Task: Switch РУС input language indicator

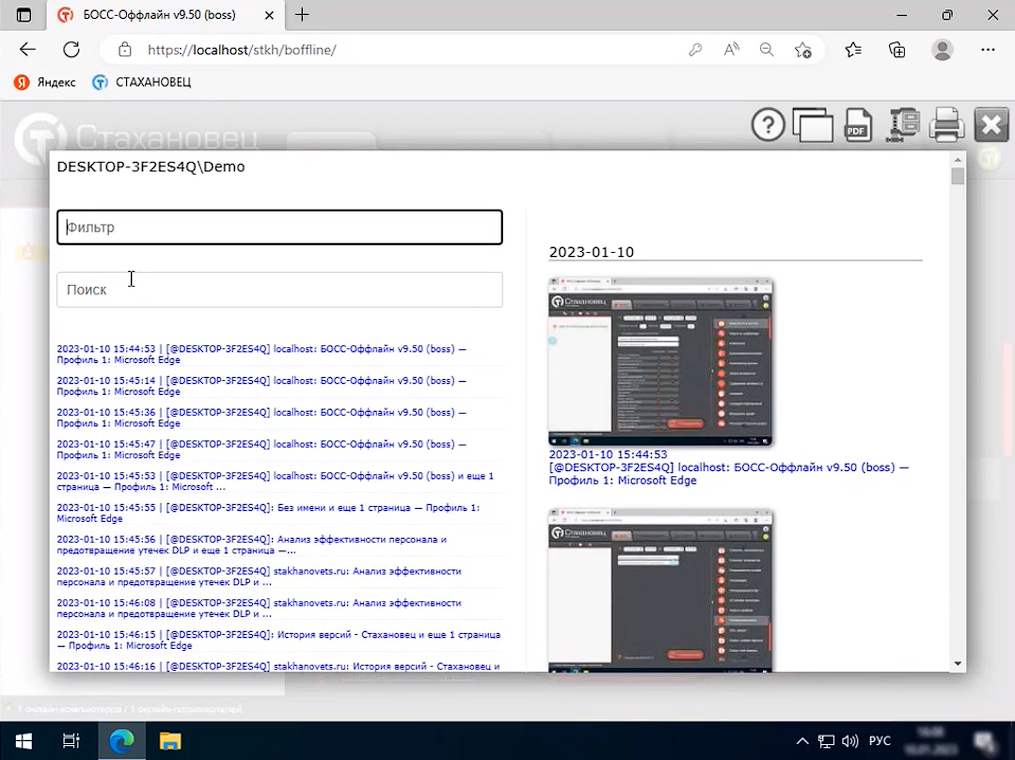Action: coord(880,741)
